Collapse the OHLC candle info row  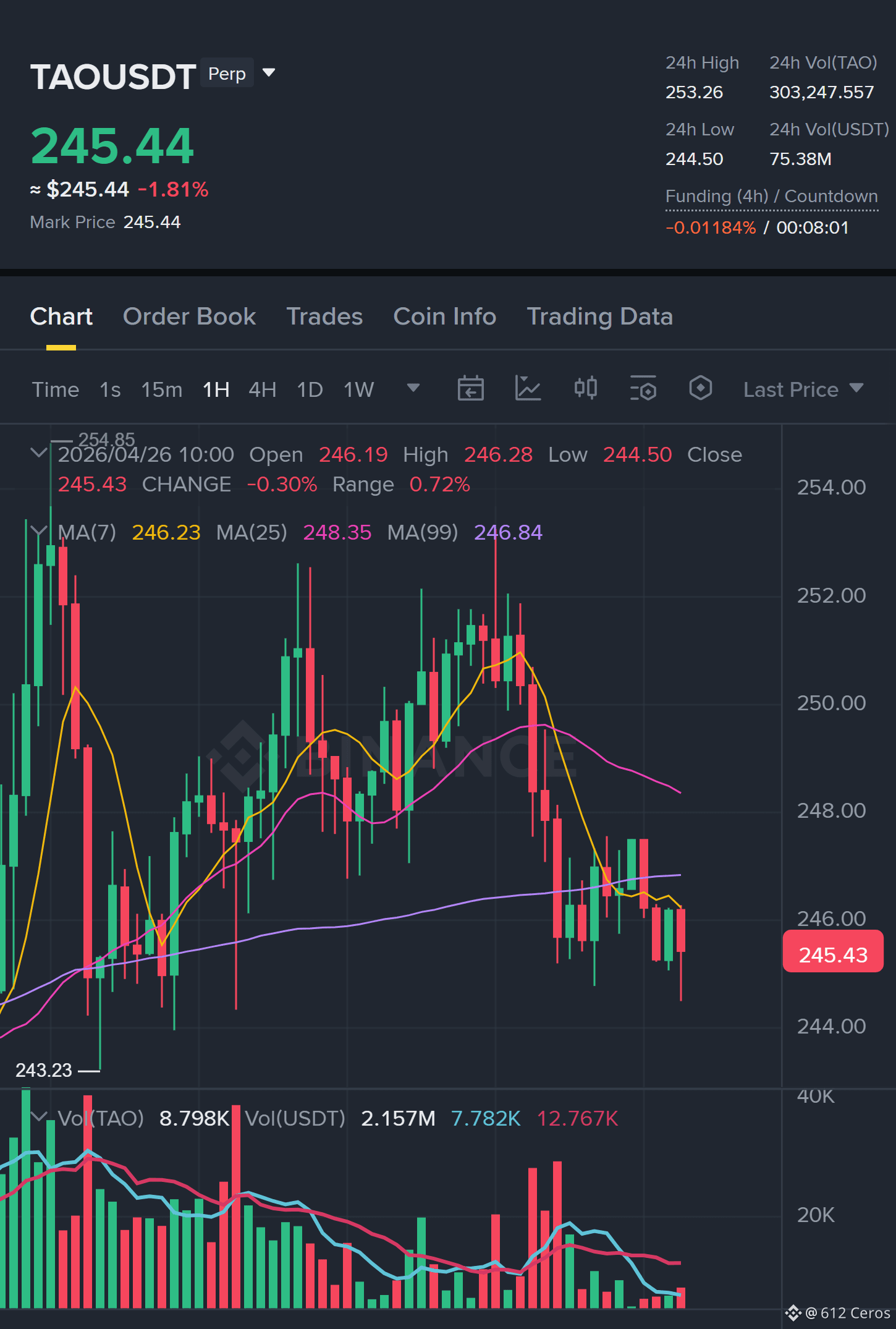(x=39, y=453)
